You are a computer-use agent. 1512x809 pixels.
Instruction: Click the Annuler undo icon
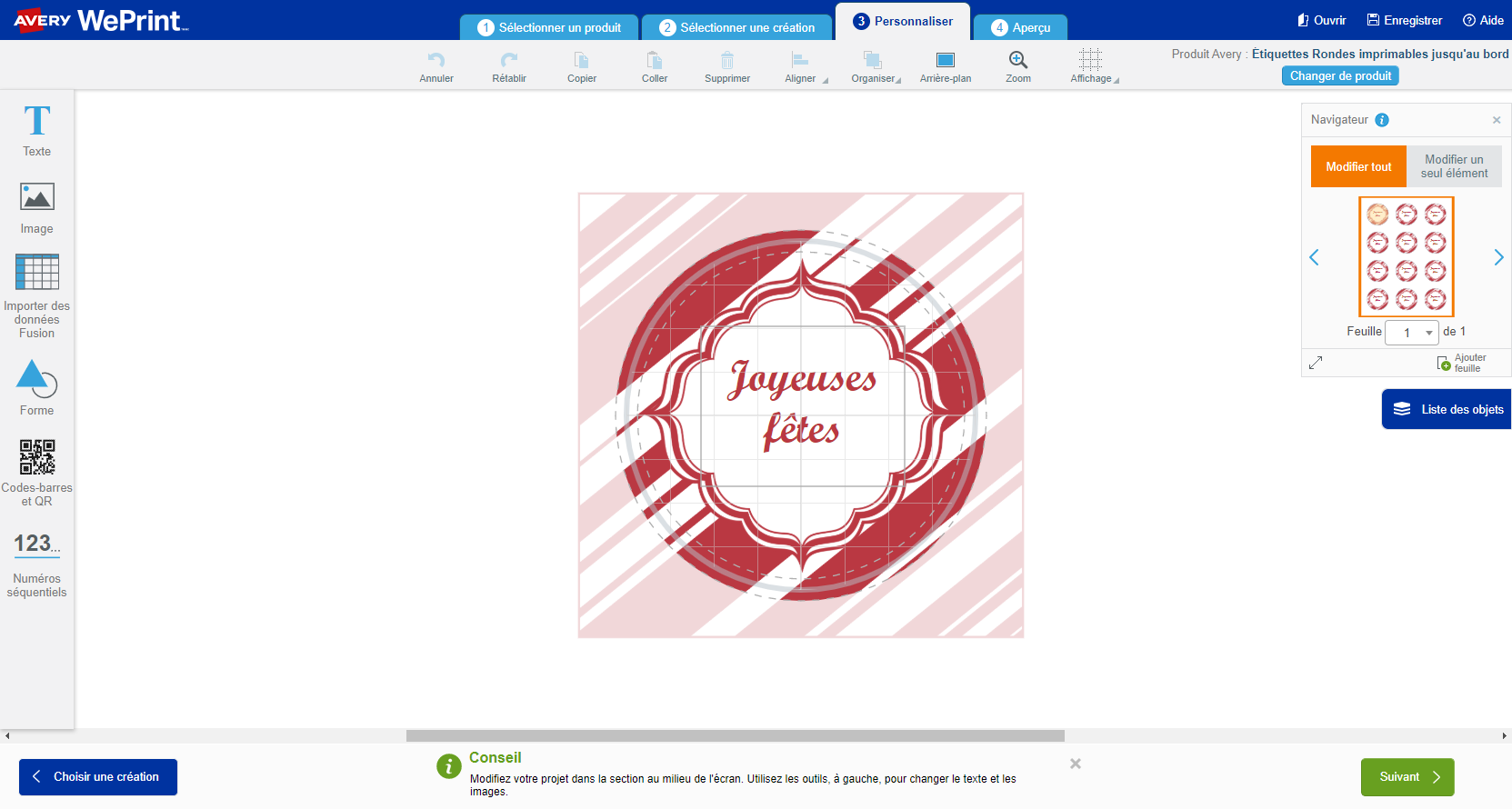[436, 60]
